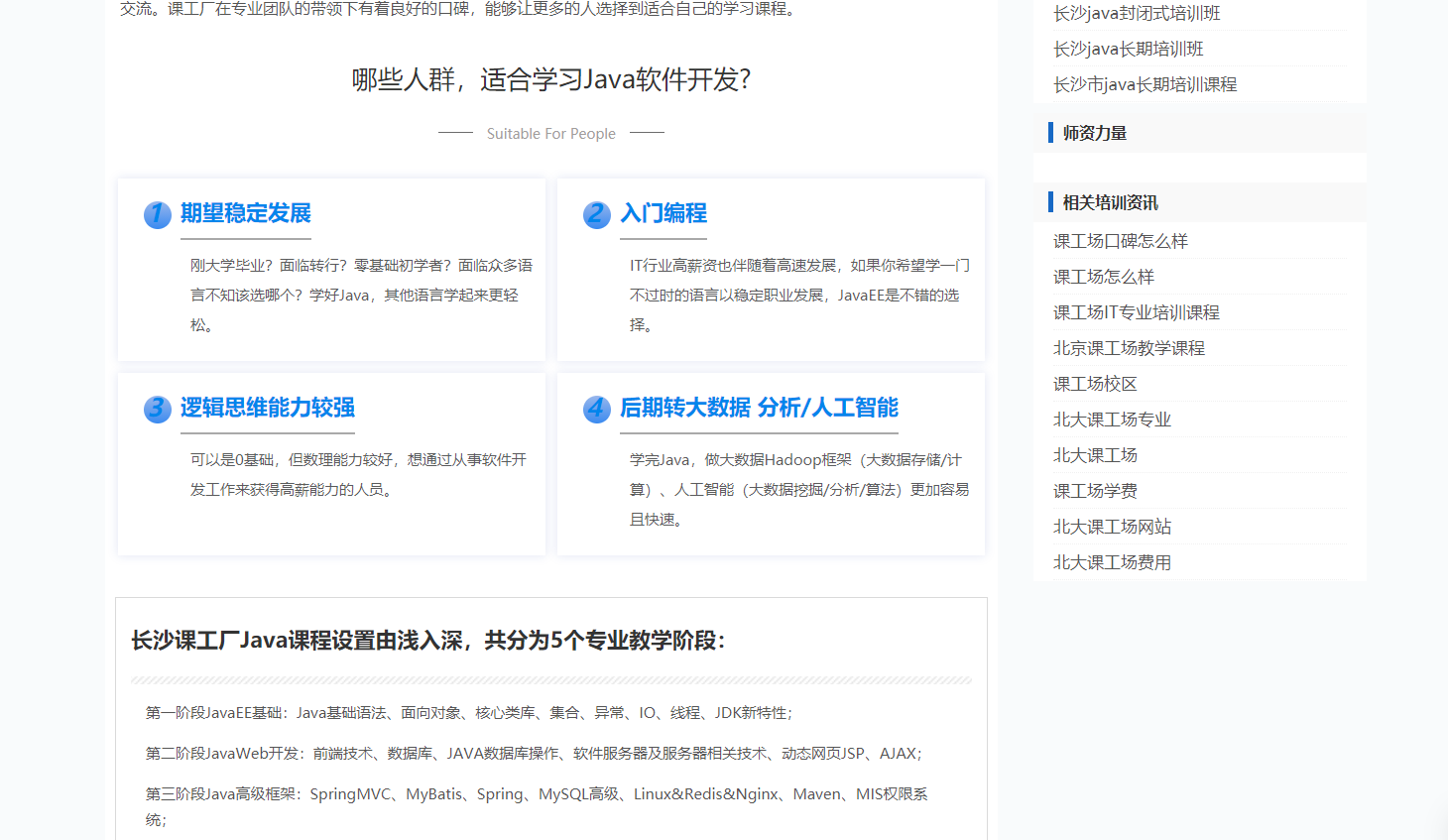Click the 逻辑思维能力较强 card title
1448x840 pixels.
[268, 408]
